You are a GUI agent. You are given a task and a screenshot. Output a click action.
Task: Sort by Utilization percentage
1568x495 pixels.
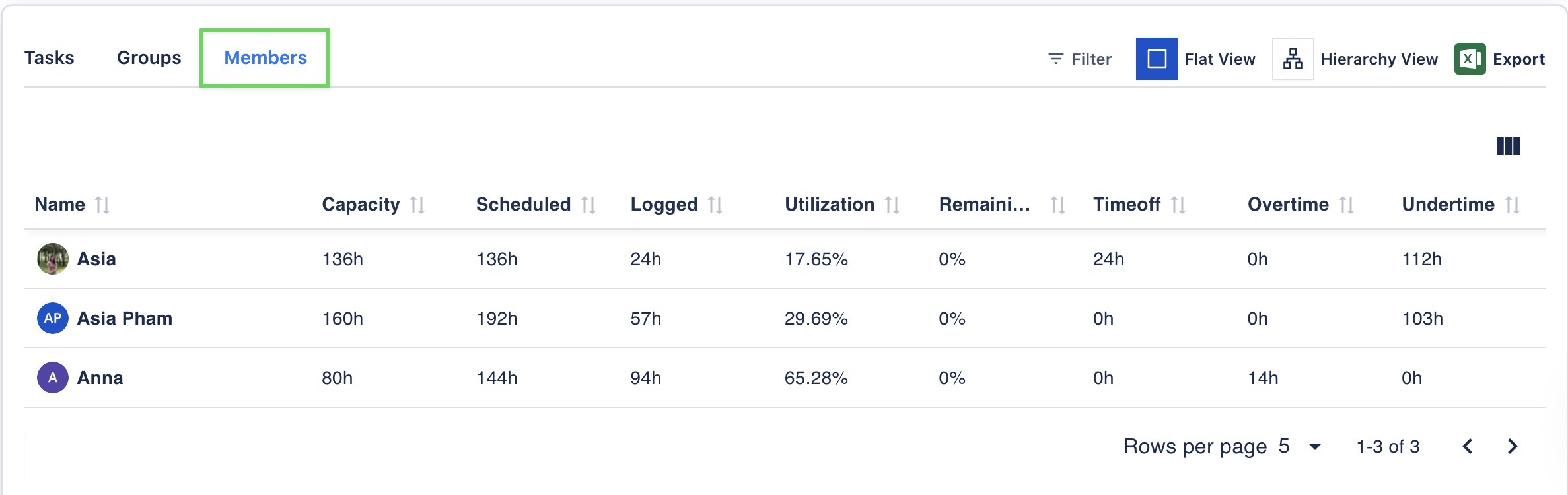(x=892, y=205)
